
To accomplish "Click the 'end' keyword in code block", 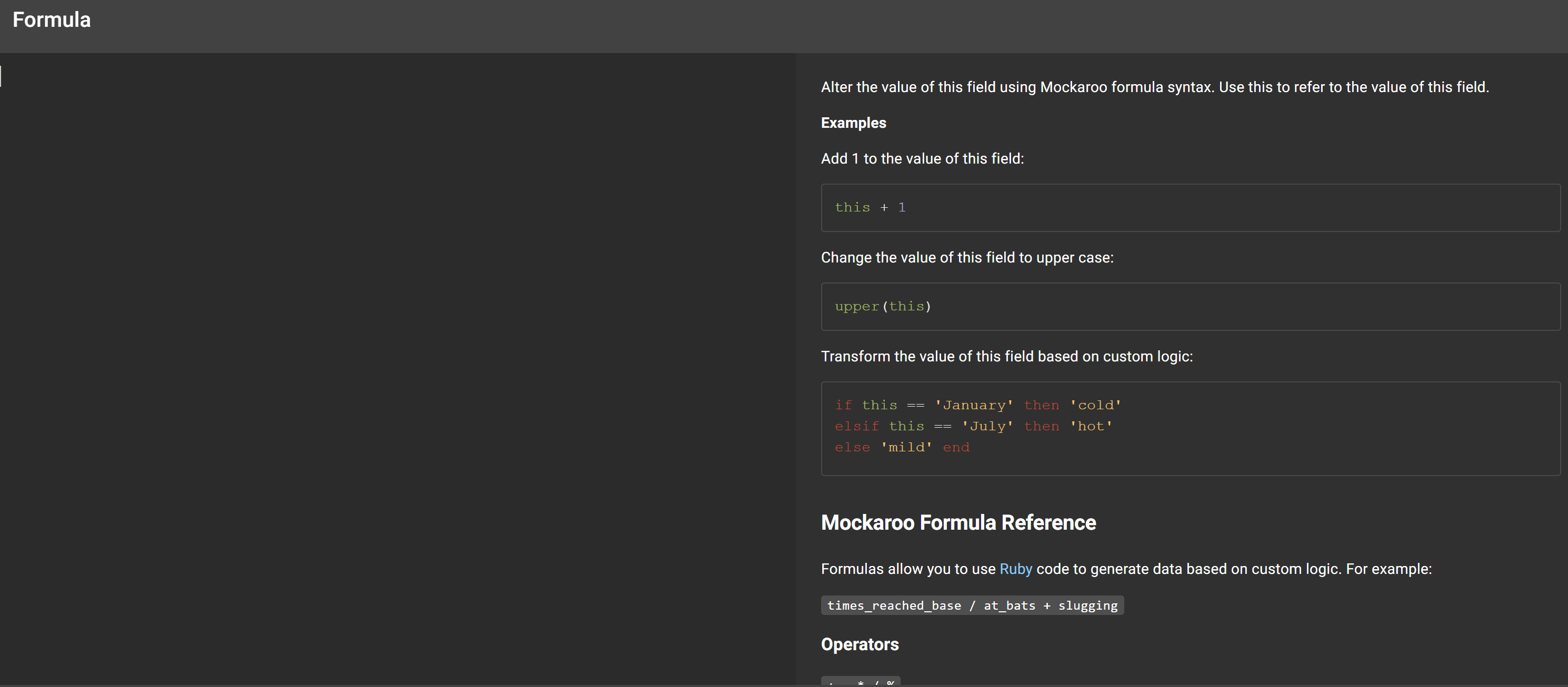I will [956, 448].
